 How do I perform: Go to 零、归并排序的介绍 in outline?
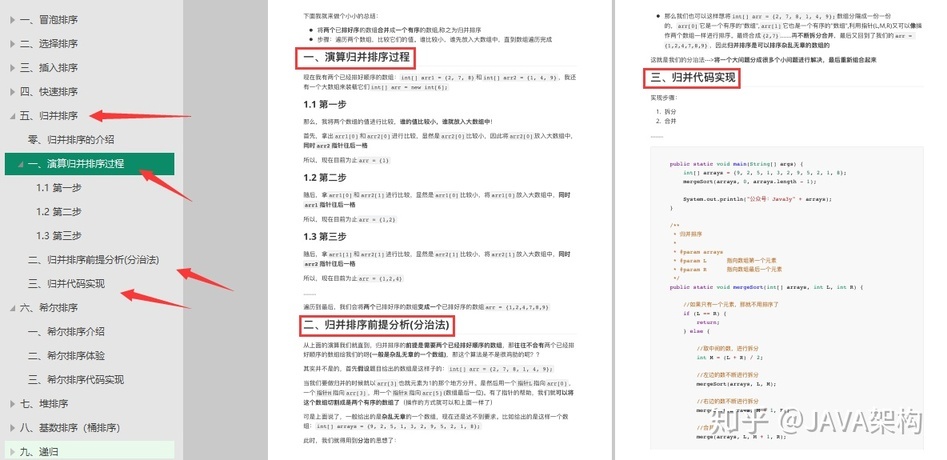point(71,139)
